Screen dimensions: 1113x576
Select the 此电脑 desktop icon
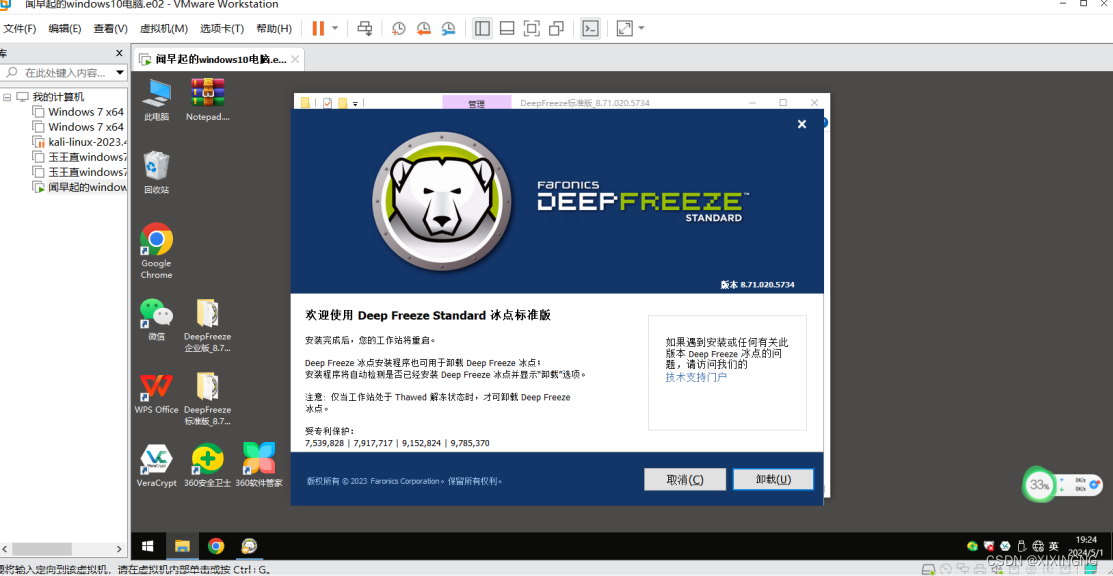coord(156,99)
